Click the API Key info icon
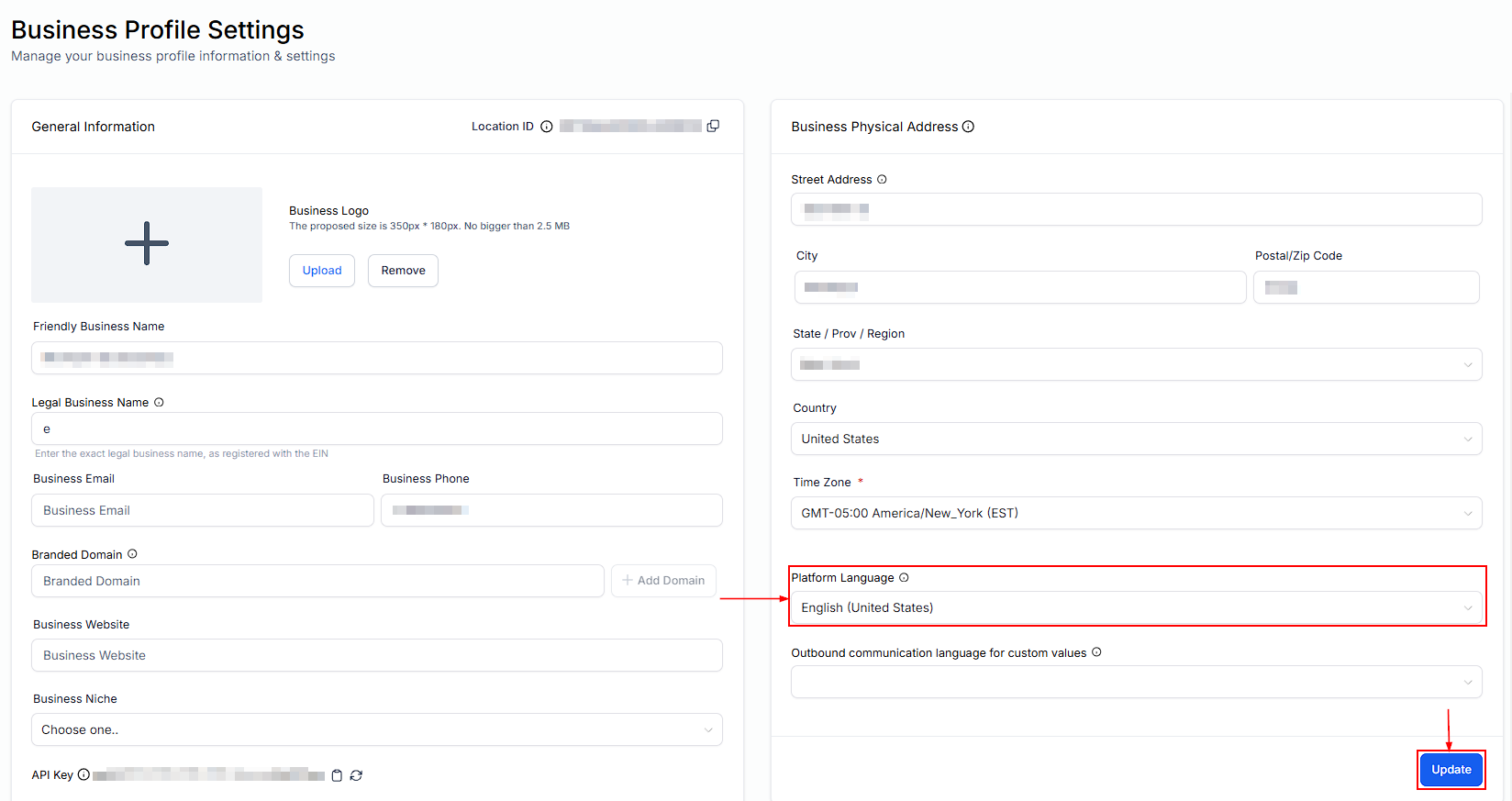The height and width of the screenshot is (801, 1512). 83,774
